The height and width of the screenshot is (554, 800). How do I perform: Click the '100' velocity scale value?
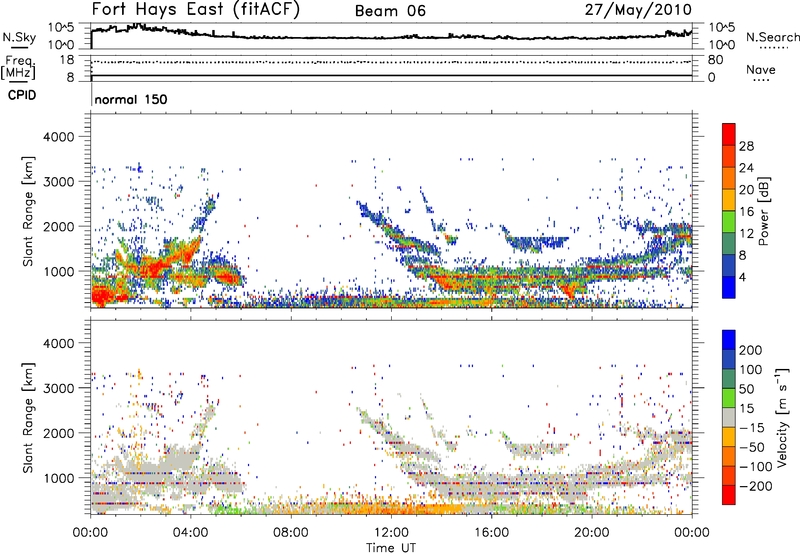751,369
